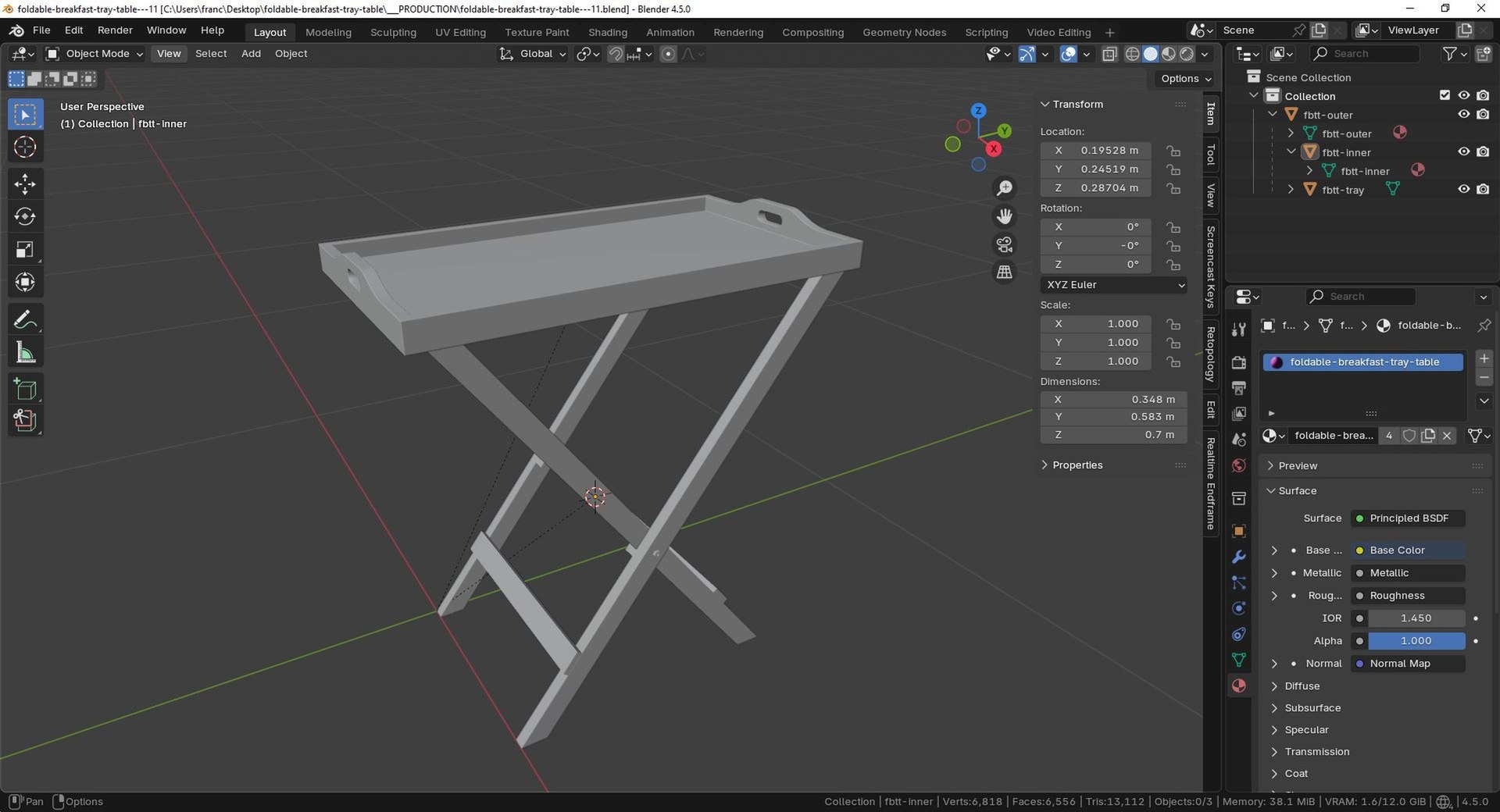This screenshot has width=1500, height=812.
Task: Expand the Subsurface material section
Action: (1312, 708)
